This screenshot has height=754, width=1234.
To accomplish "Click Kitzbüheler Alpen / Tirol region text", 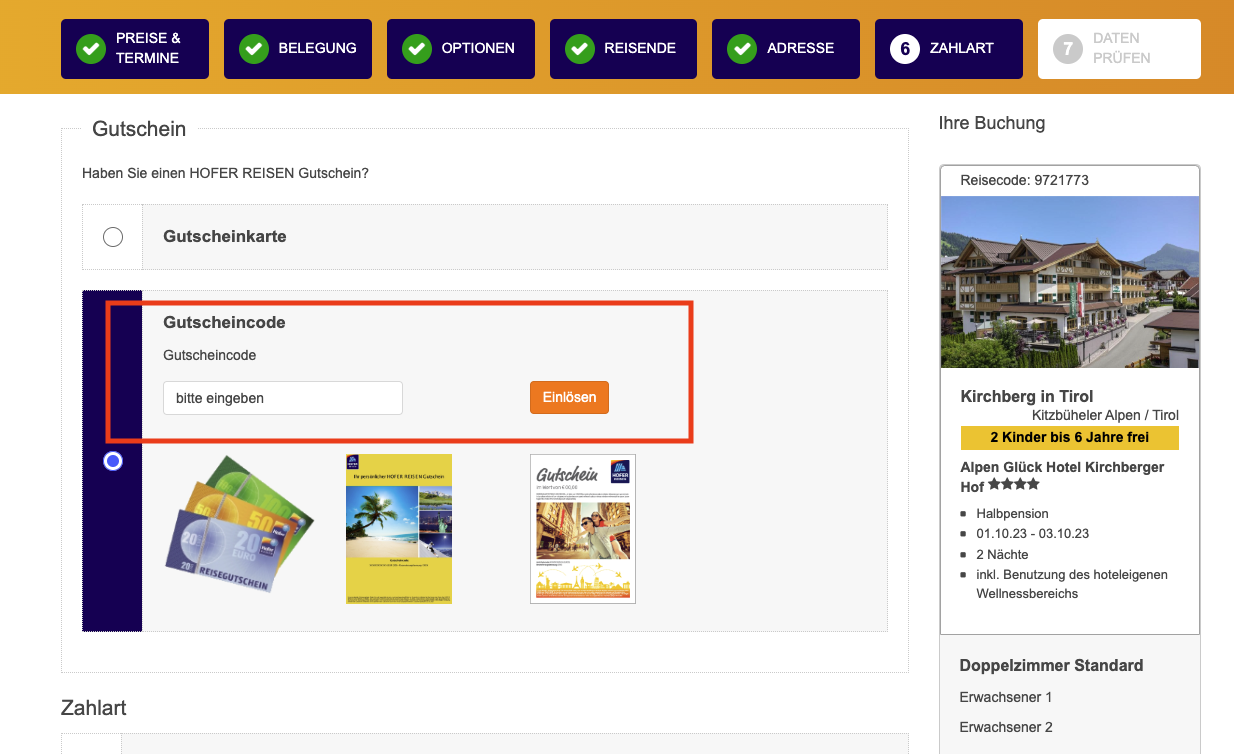I will pos(1106,415).
